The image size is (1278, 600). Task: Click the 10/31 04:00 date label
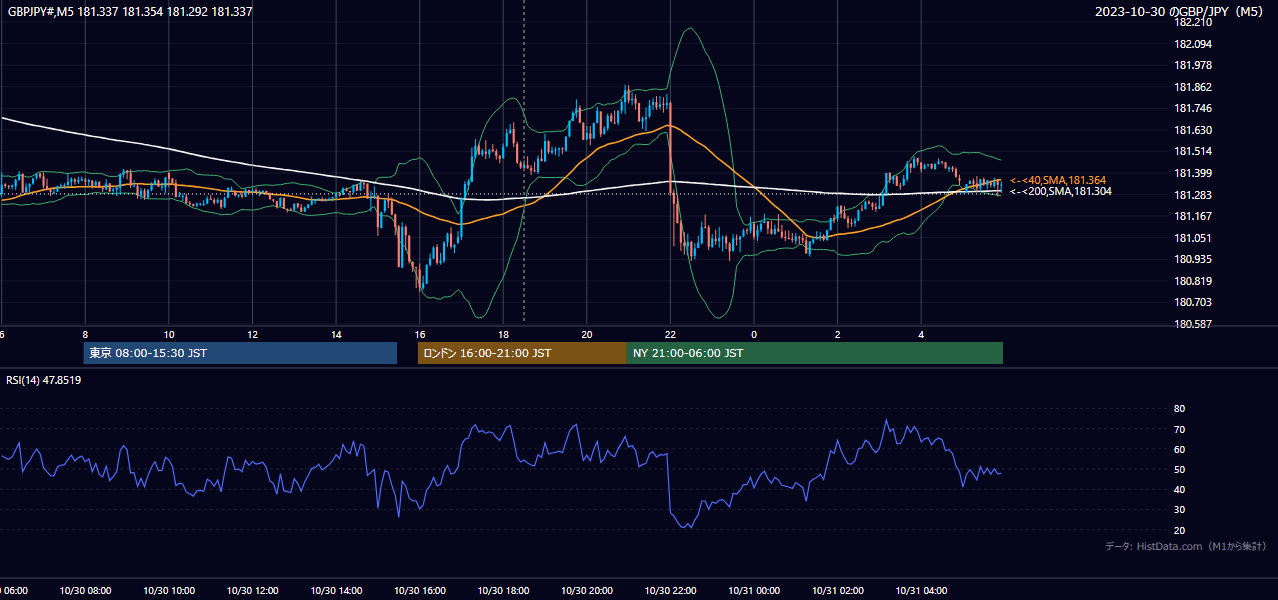click(x=921, y=591)
